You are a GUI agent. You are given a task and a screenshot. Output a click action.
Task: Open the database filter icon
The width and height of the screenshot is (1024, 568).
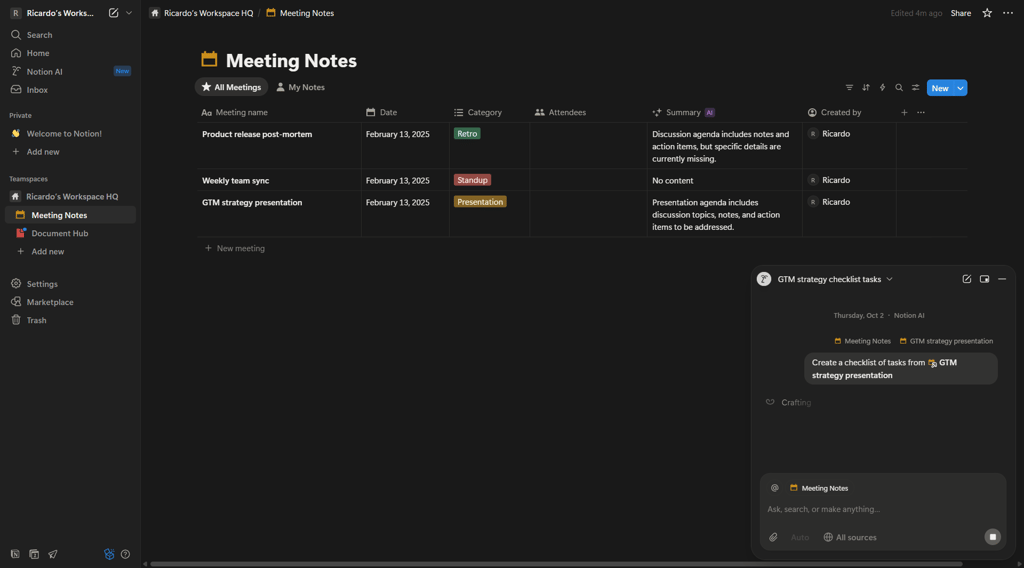[849, 87]
